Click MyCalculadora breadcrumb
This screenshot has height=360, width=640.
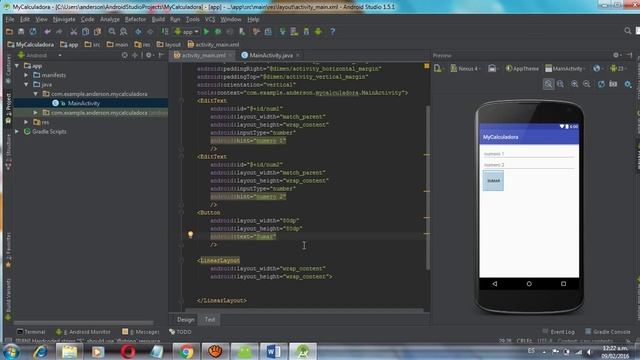[31, 44]
